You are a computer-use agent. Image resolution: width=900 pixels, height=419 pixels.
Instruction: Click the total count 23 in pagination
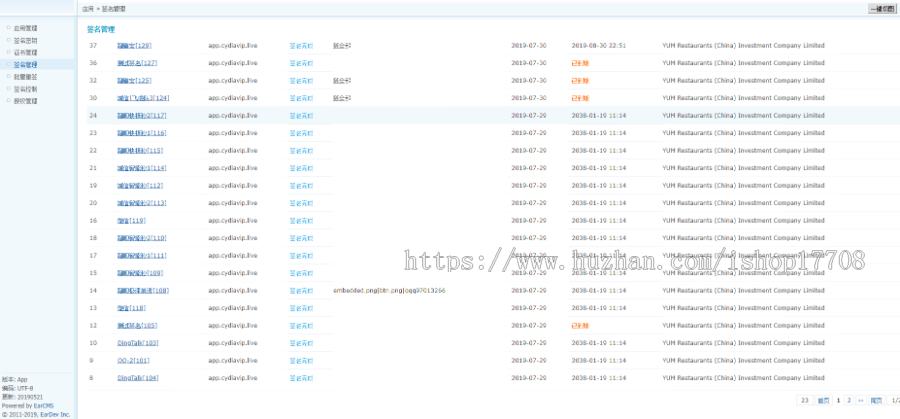tap(805, 401)
